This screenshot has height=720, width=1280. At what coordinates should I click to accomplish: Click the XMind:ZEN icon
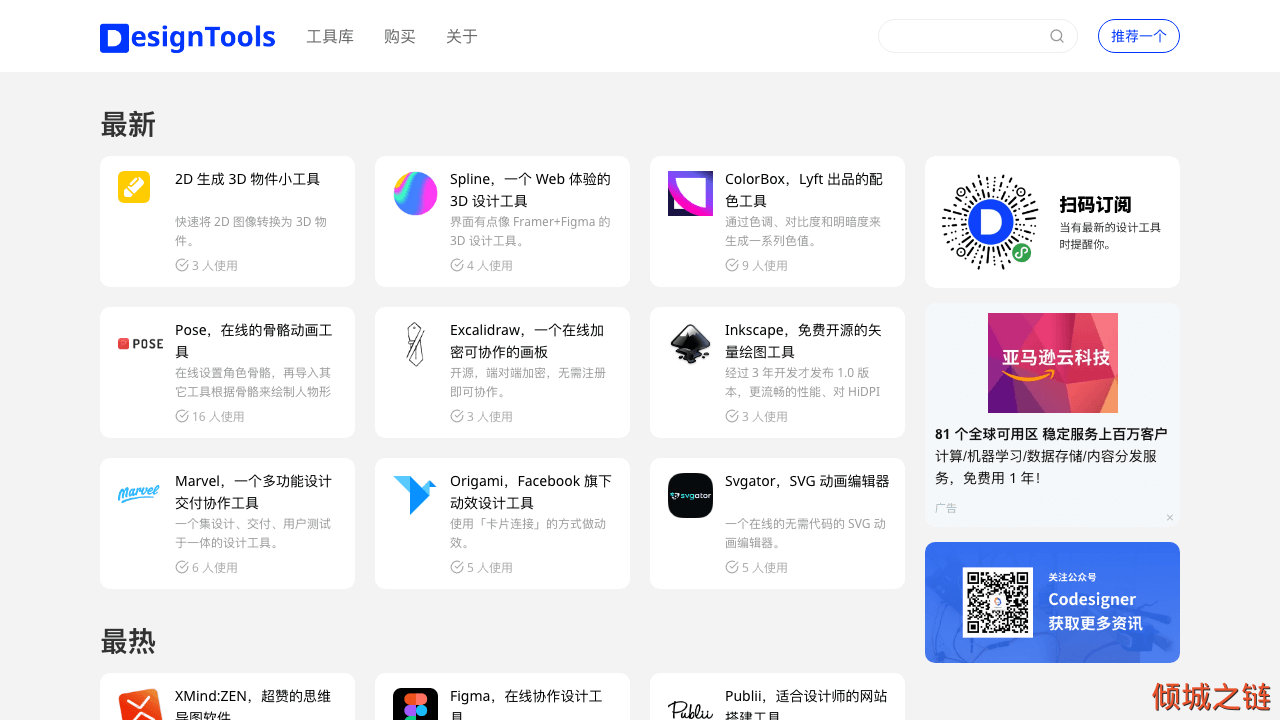(140, 705)
